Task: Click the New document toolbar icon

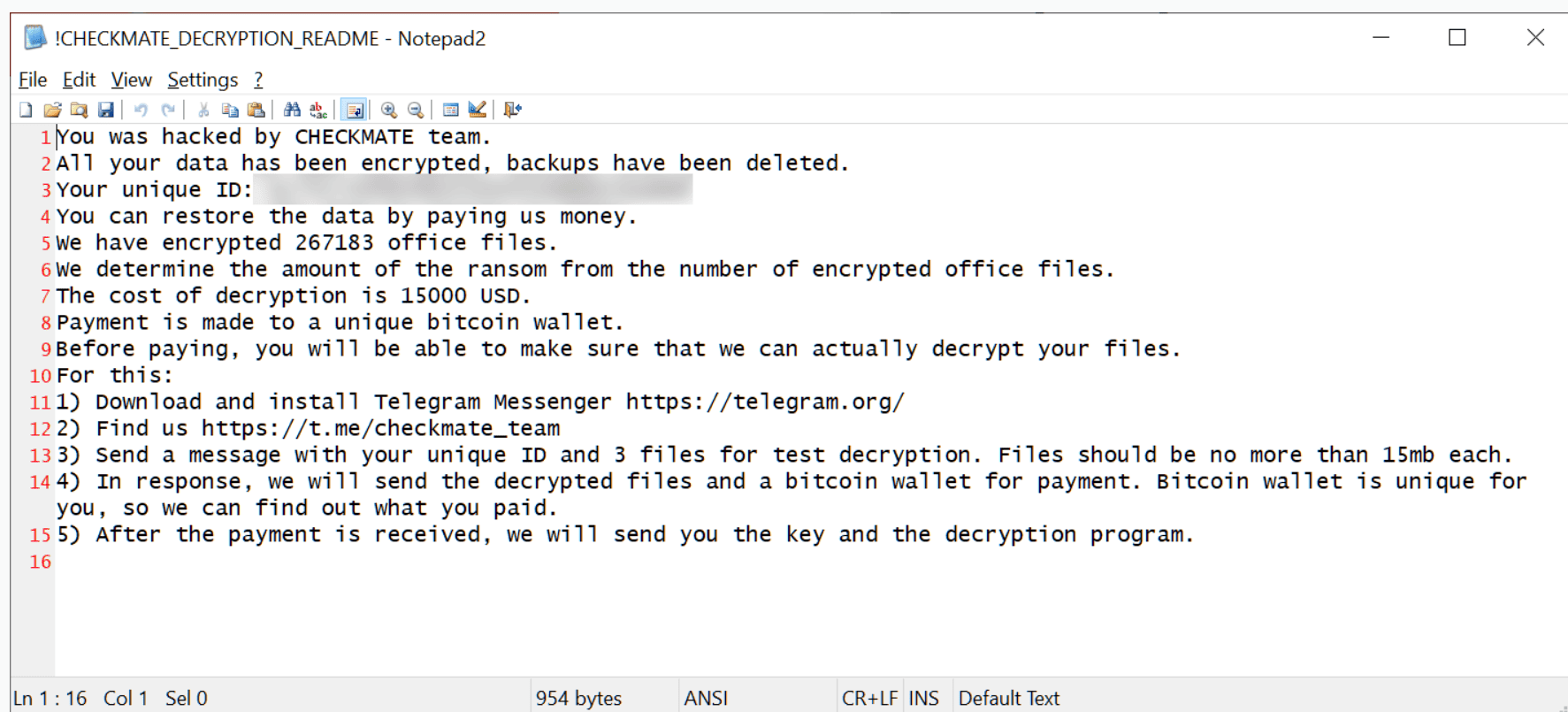Action: [27, 110]
